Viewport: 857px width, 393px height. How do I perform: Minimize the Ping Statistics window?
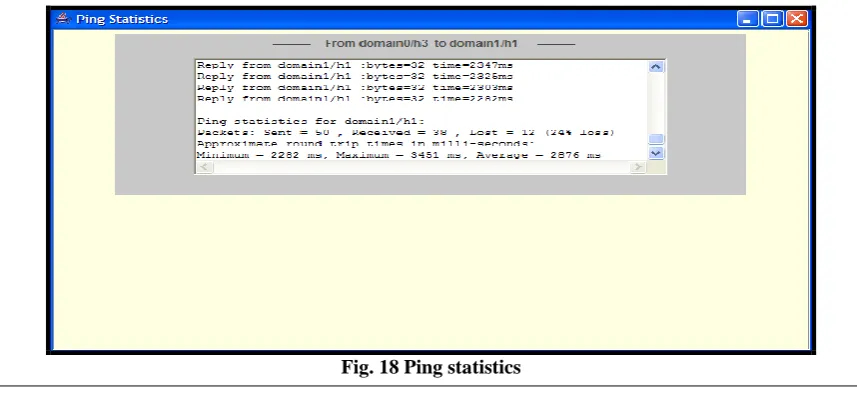(747, 19)
